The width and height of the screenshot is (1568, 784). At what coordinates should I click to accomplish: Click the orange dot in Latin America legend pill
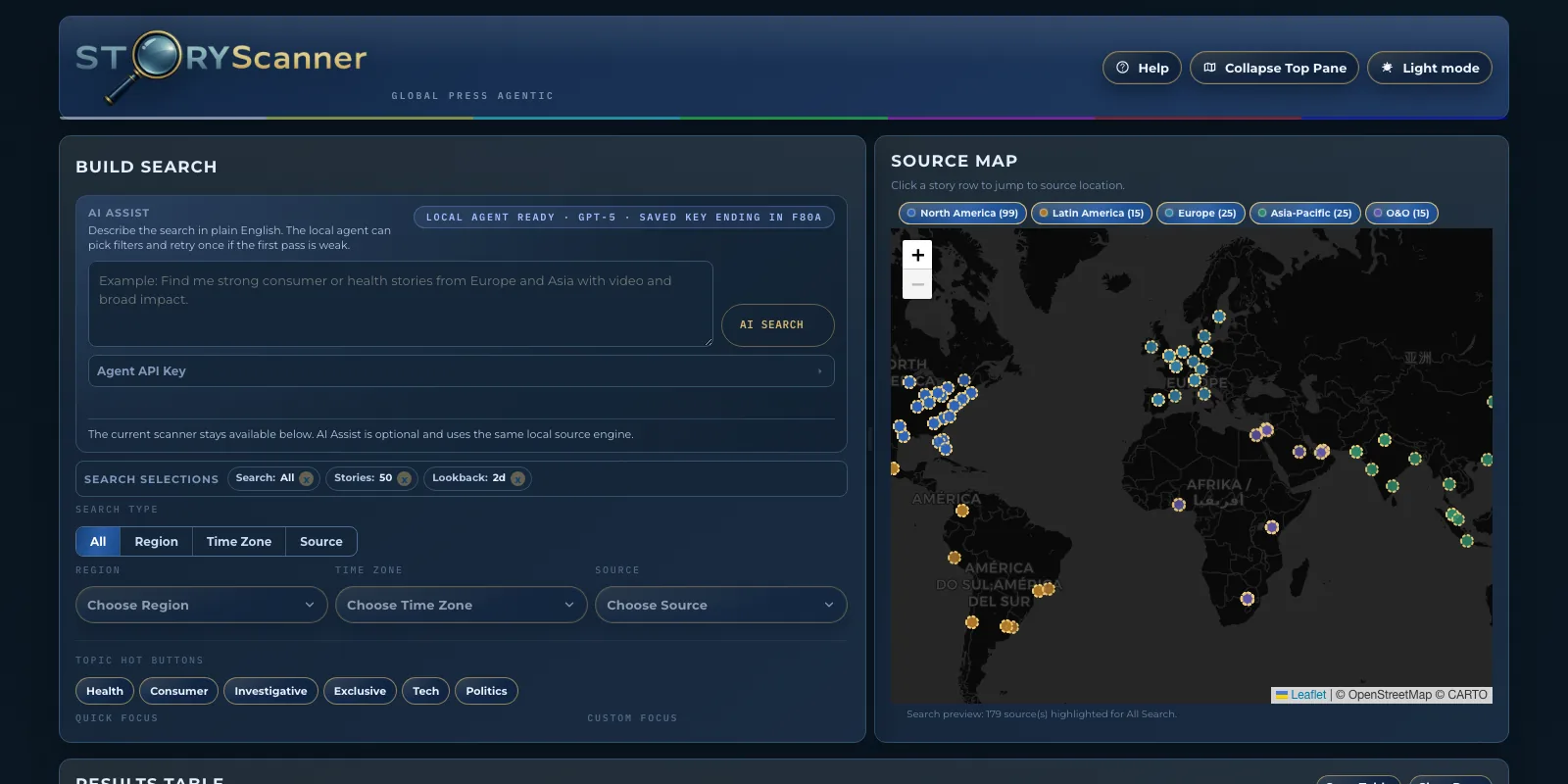(x=1044, y=213)
